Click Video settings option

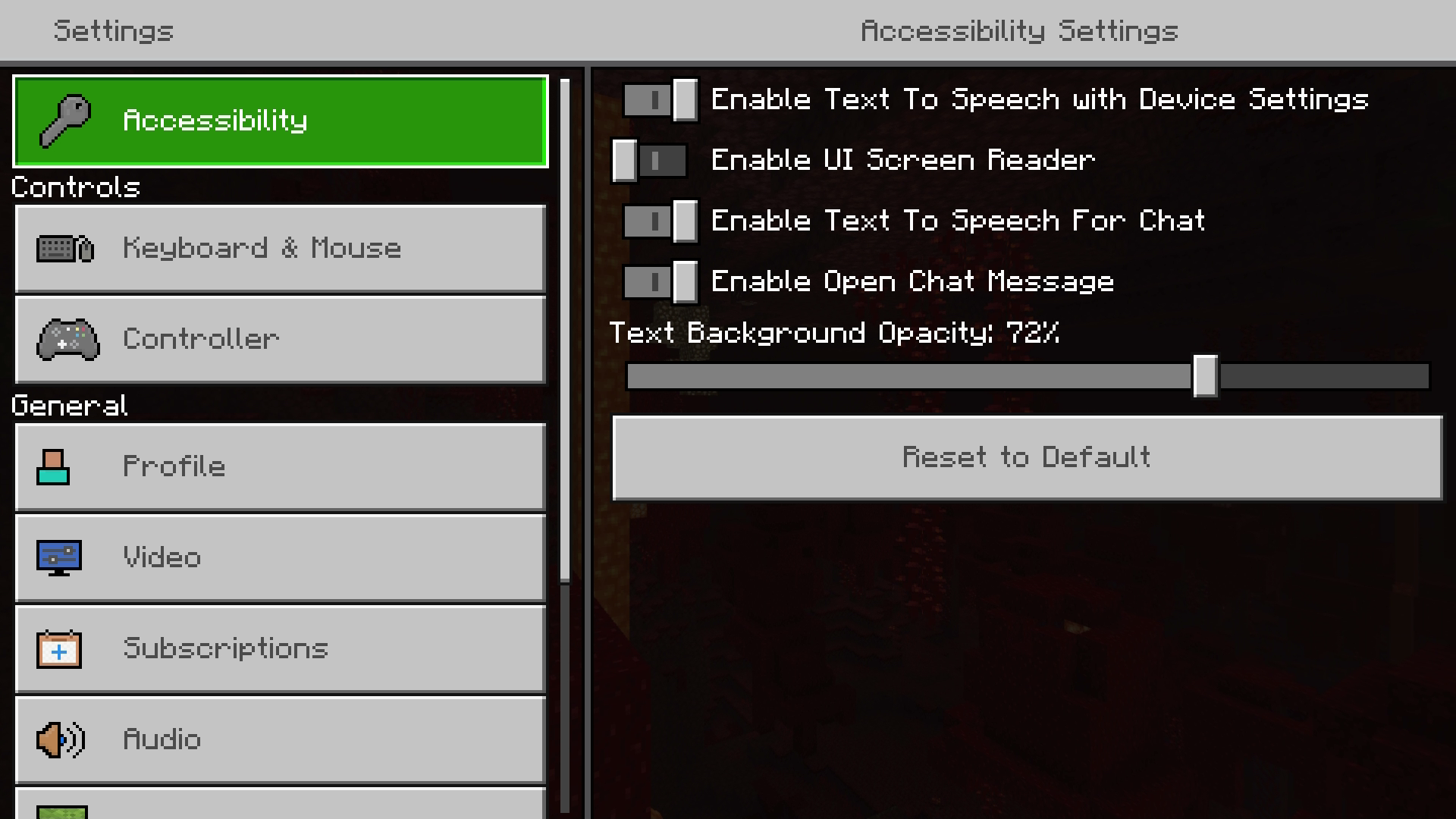click(280, 556)
